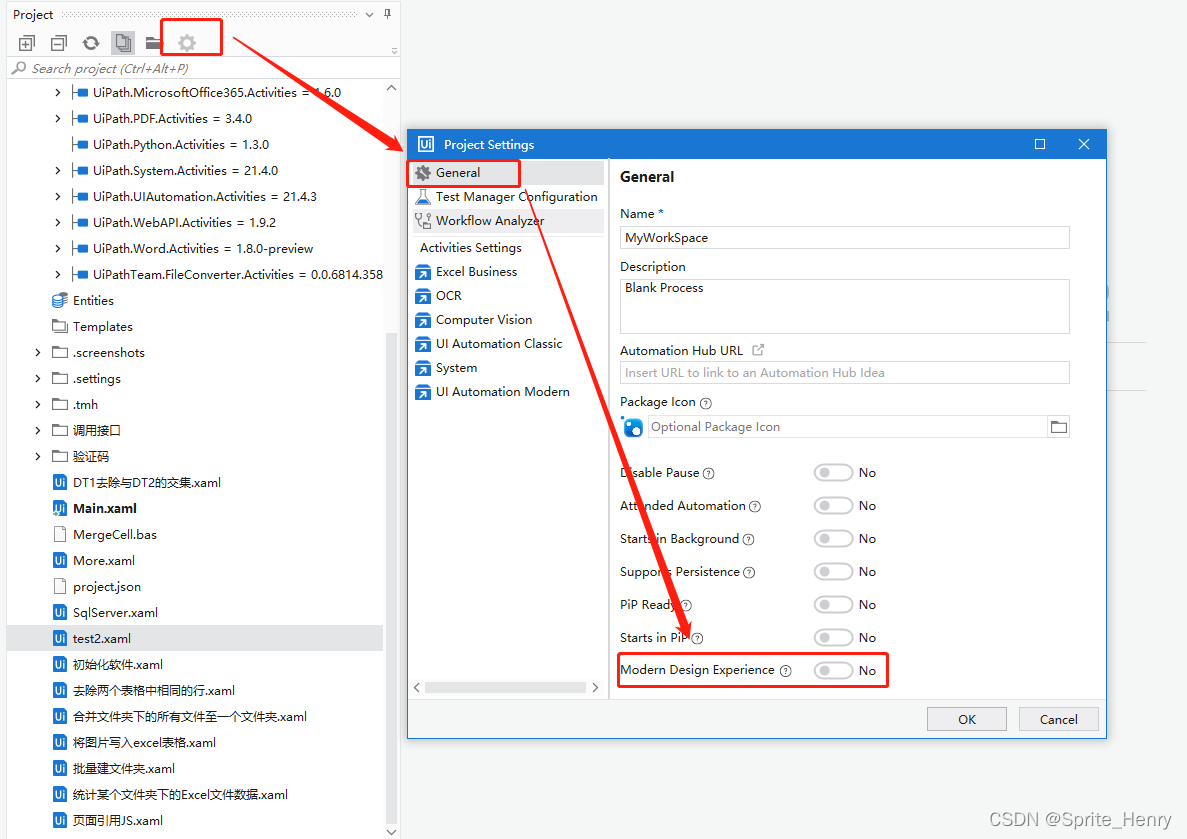
Task: Click Cancel in Project Settings
Action: [x=1058, y=719]
